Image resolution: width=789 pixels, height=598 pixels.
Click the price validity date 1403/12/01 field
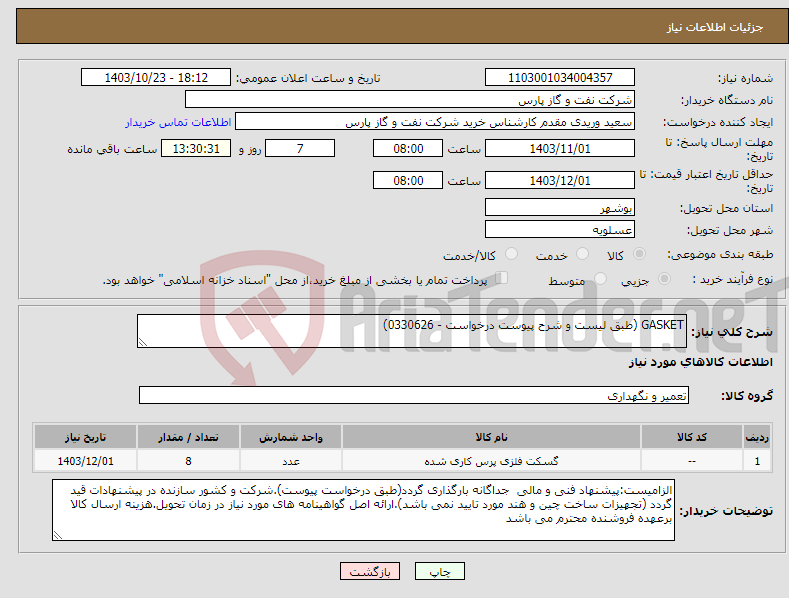pyautogui.click(x=560, y=180)
